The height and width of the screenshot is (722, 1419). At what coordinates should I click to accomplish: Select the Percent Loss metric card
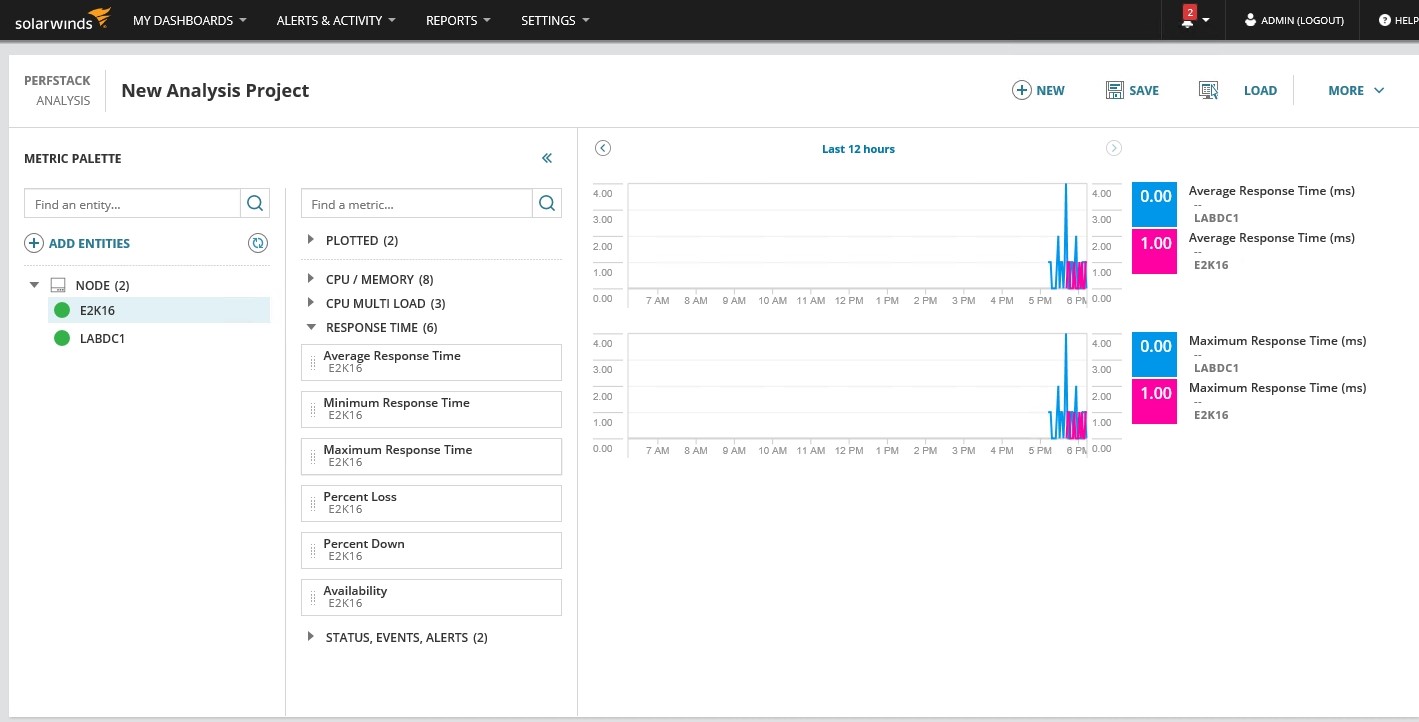pos(431,503)
